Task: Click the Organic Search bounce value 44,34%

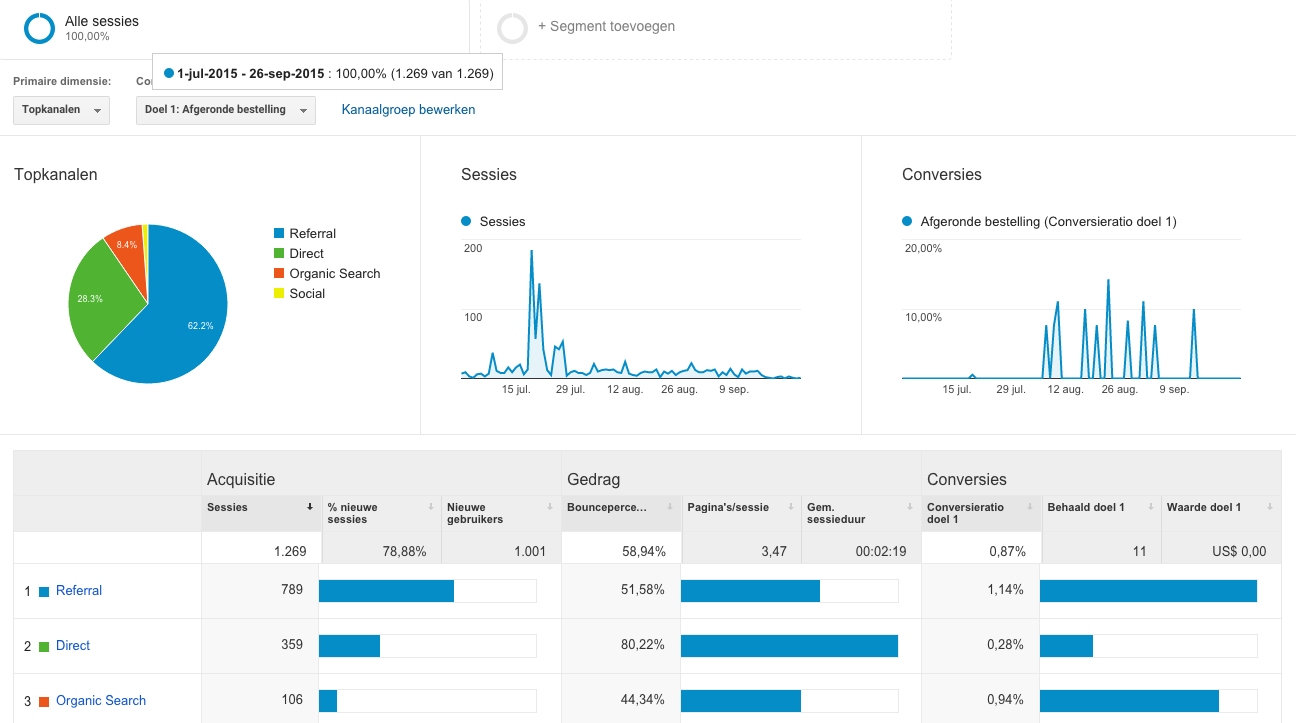Action: click(643, 700)
